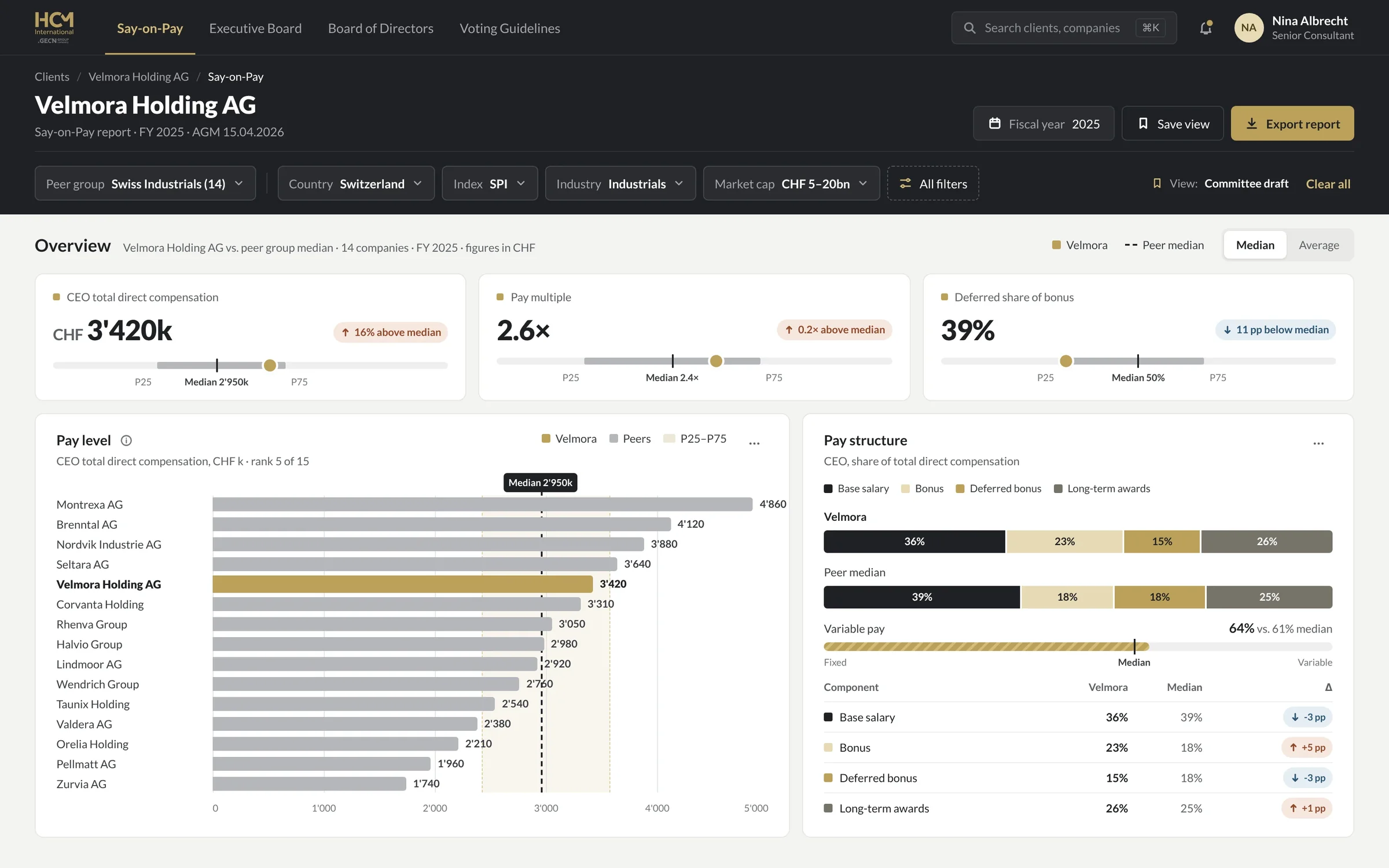Open Industry Industrials dropdown
This screenshot has width=1389, height=868.
tap(620, 183)
